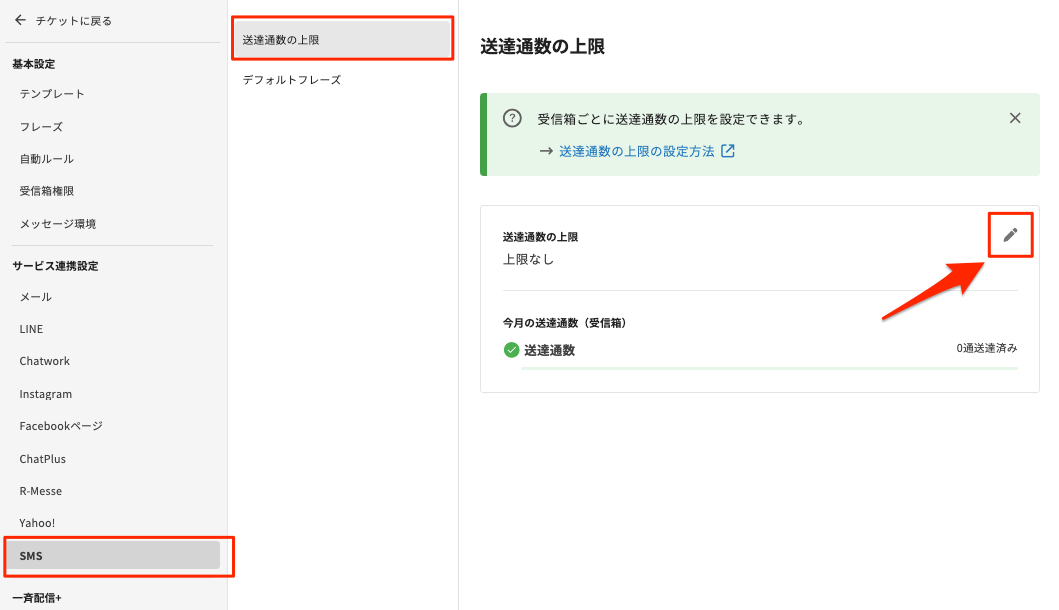Click the pencil edit icon

pos(1010,235)
